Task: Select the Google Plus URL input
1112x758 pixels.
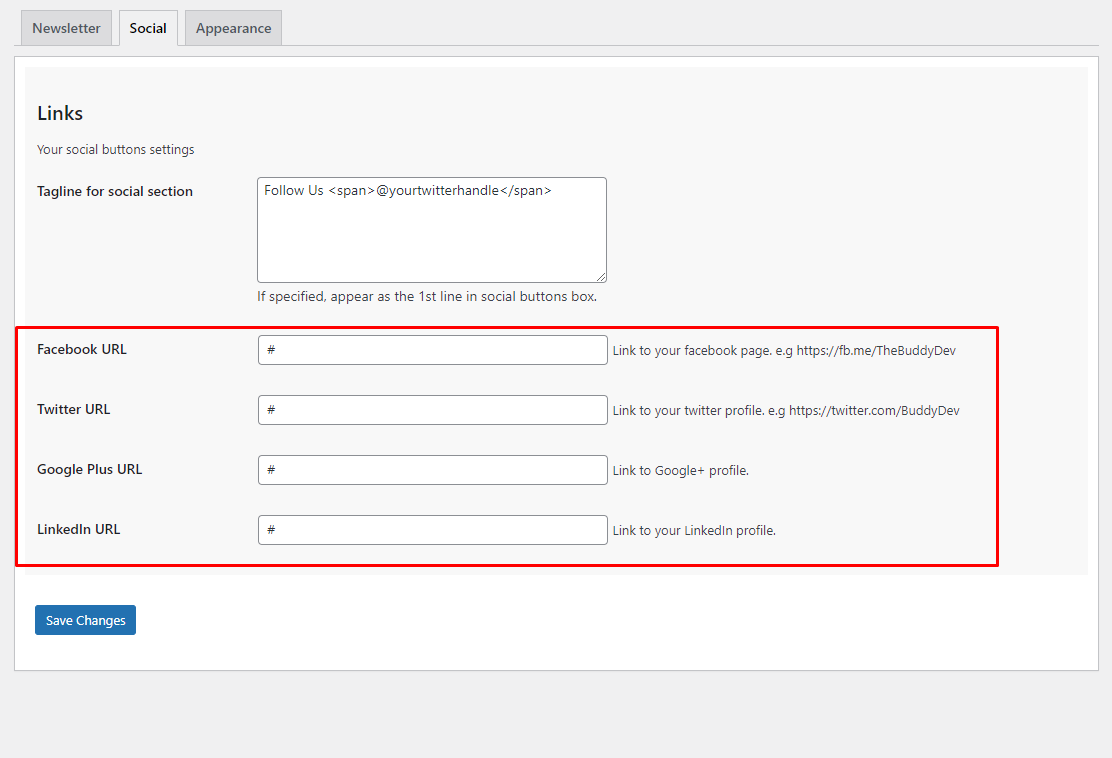Action: point(432,470)
